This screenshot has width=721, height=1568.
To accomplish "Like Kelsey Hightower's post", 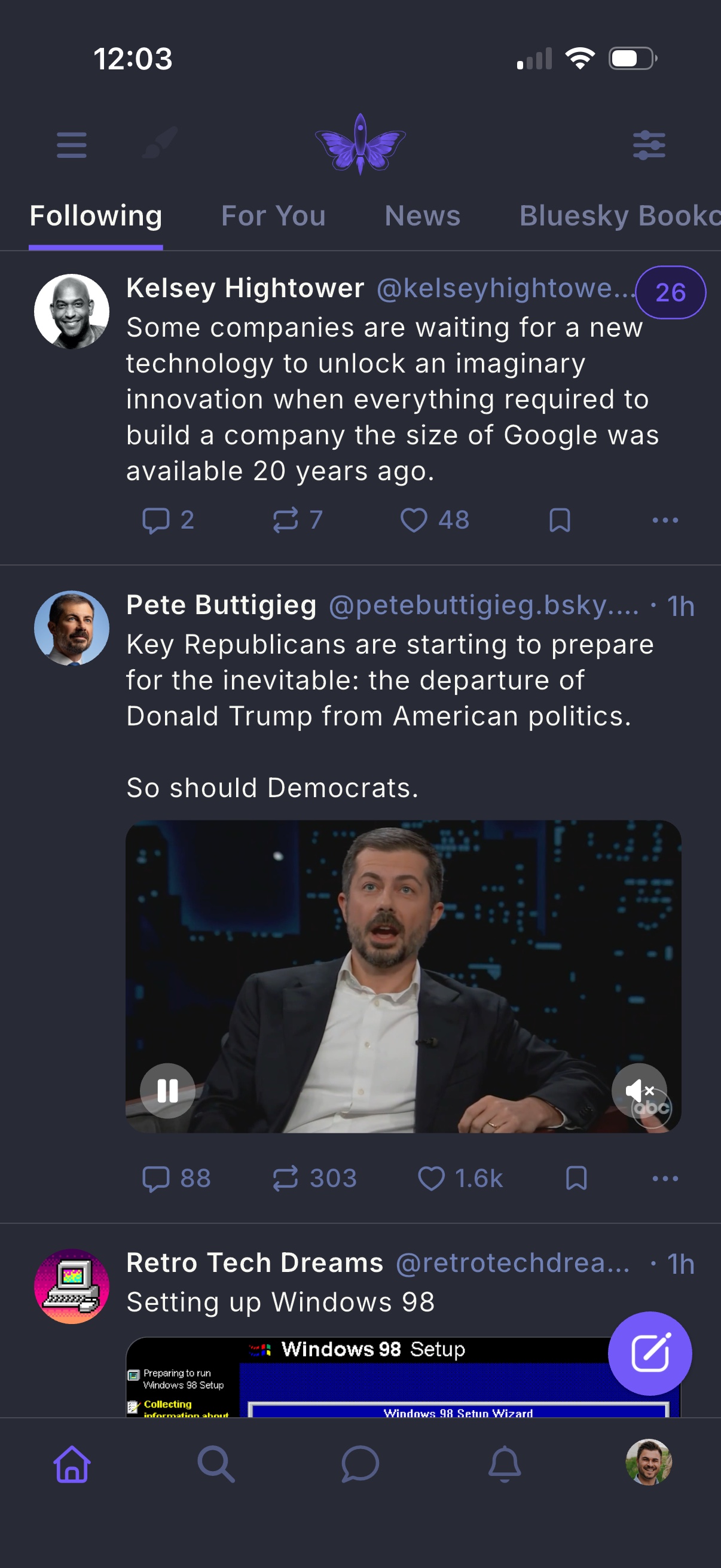I will (x=414, y=520).
